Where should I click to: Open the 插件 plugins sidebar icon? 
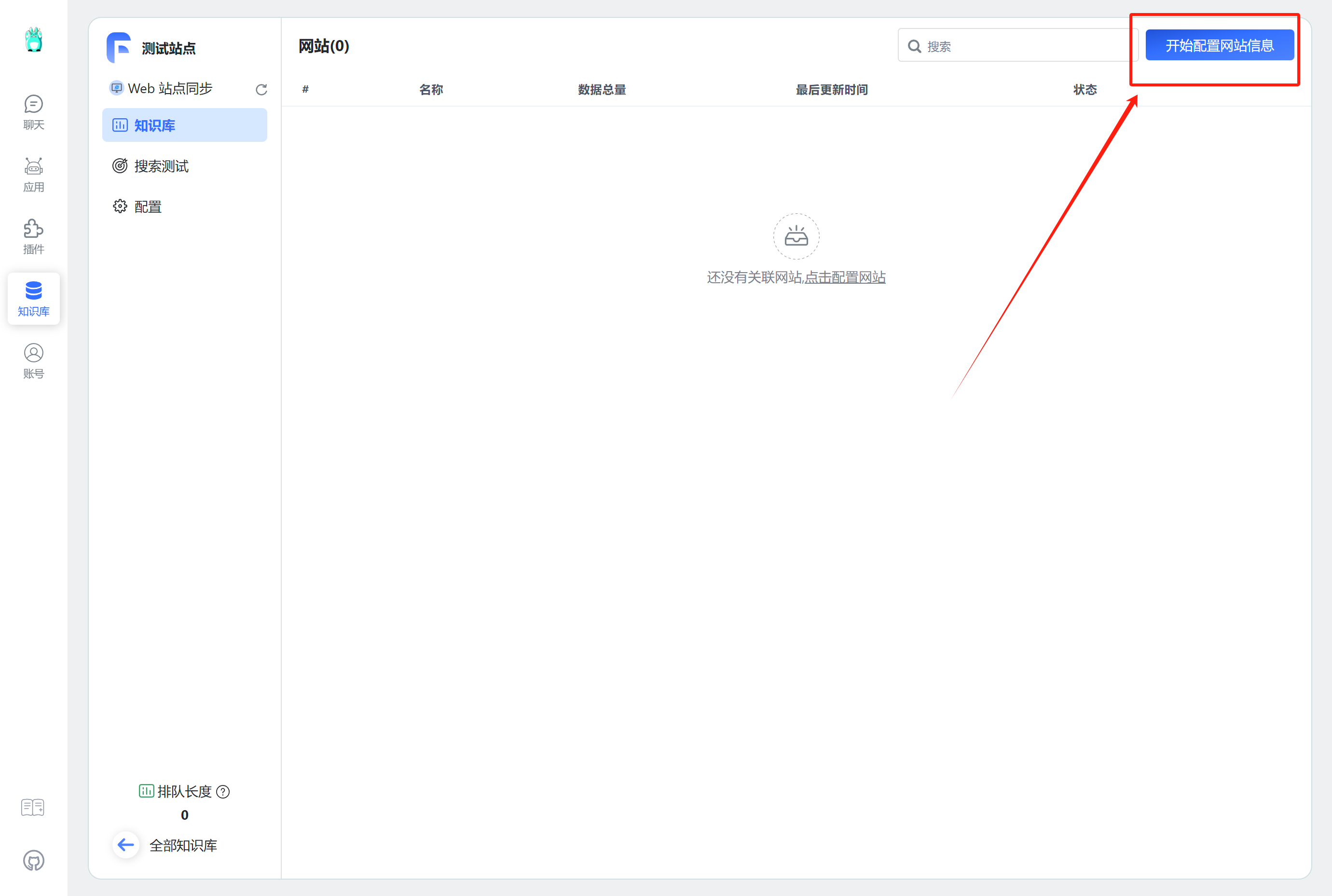coord(34,236)
